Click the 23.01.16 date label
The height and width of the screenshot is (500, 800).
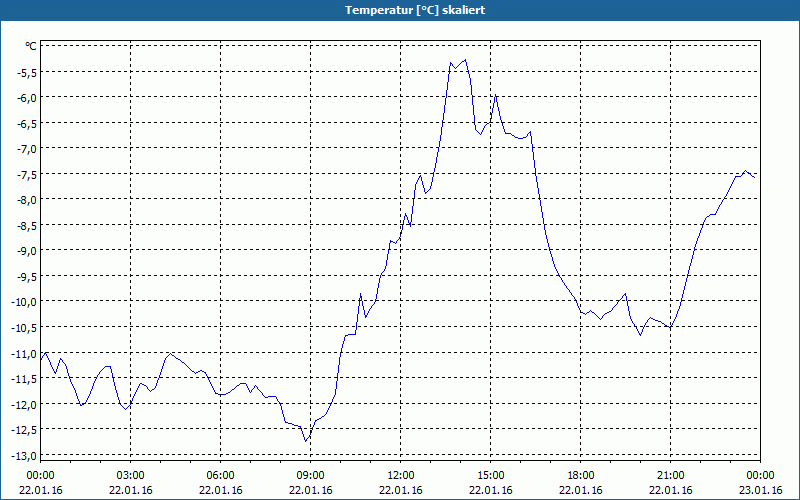pos(760,490)
